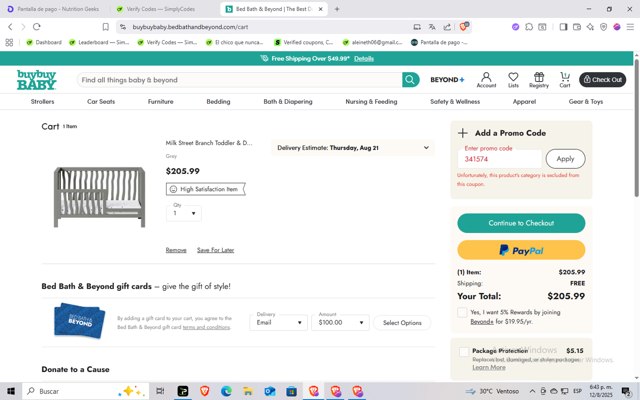Open the Qty quantity dropdown

[x=184, y=213]
